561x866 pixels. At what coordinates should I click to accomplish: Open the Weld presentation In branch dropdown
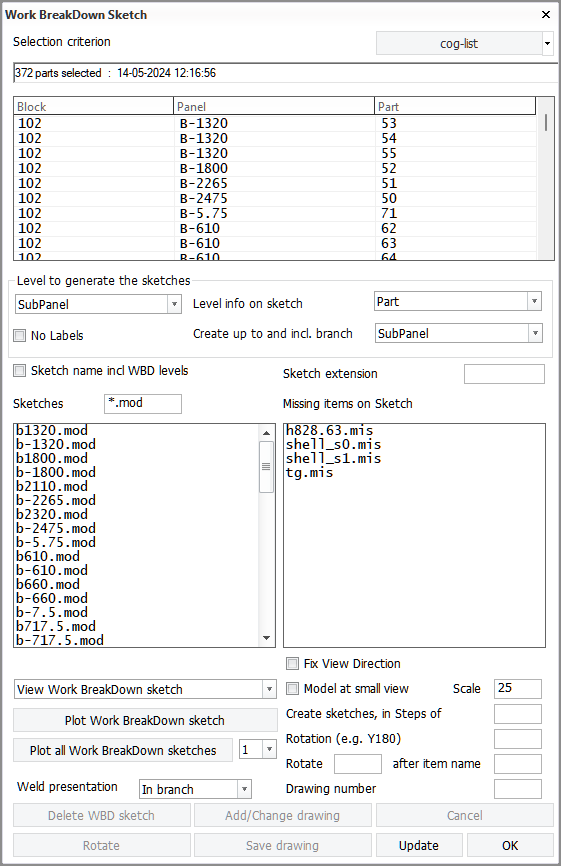[244, 789]
